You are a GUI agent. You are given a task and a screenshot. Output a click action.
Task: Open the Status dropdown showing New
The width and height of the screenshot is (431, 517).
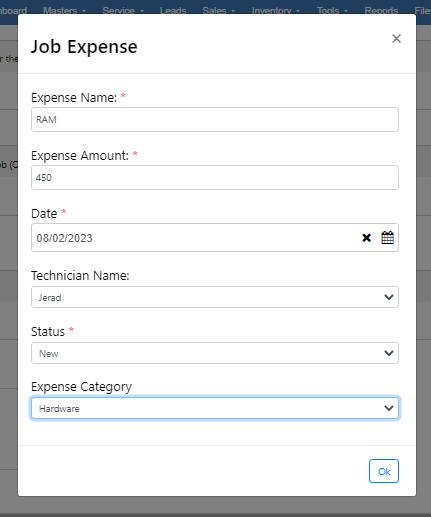pos(215,353)
